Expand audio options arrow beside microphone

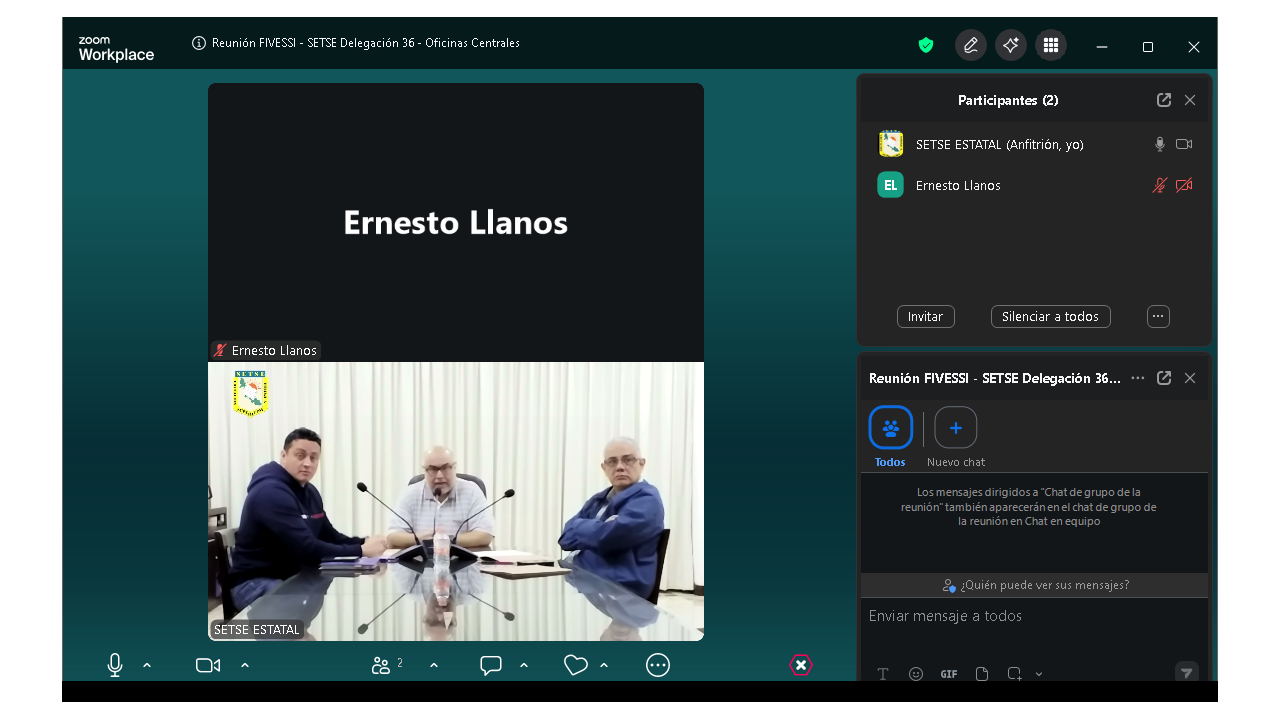147,666
